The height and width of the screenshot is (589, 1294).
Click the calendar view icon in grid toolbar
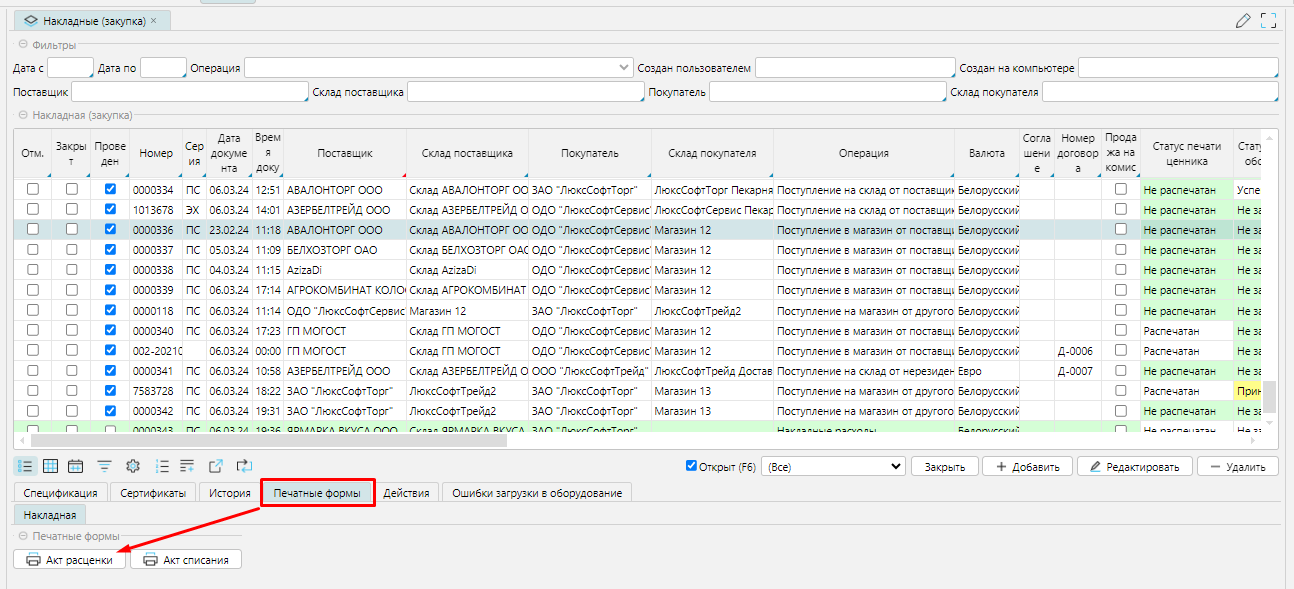click(75, 466)
